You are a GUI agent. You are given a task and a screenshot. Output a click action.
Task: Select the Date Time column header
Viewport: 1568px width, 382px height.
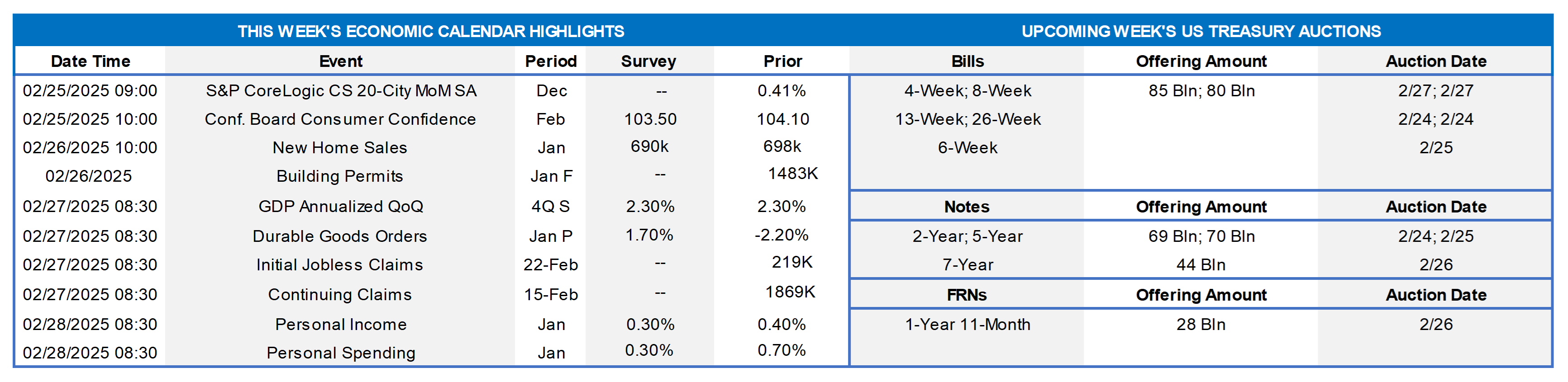click(90, 61)
